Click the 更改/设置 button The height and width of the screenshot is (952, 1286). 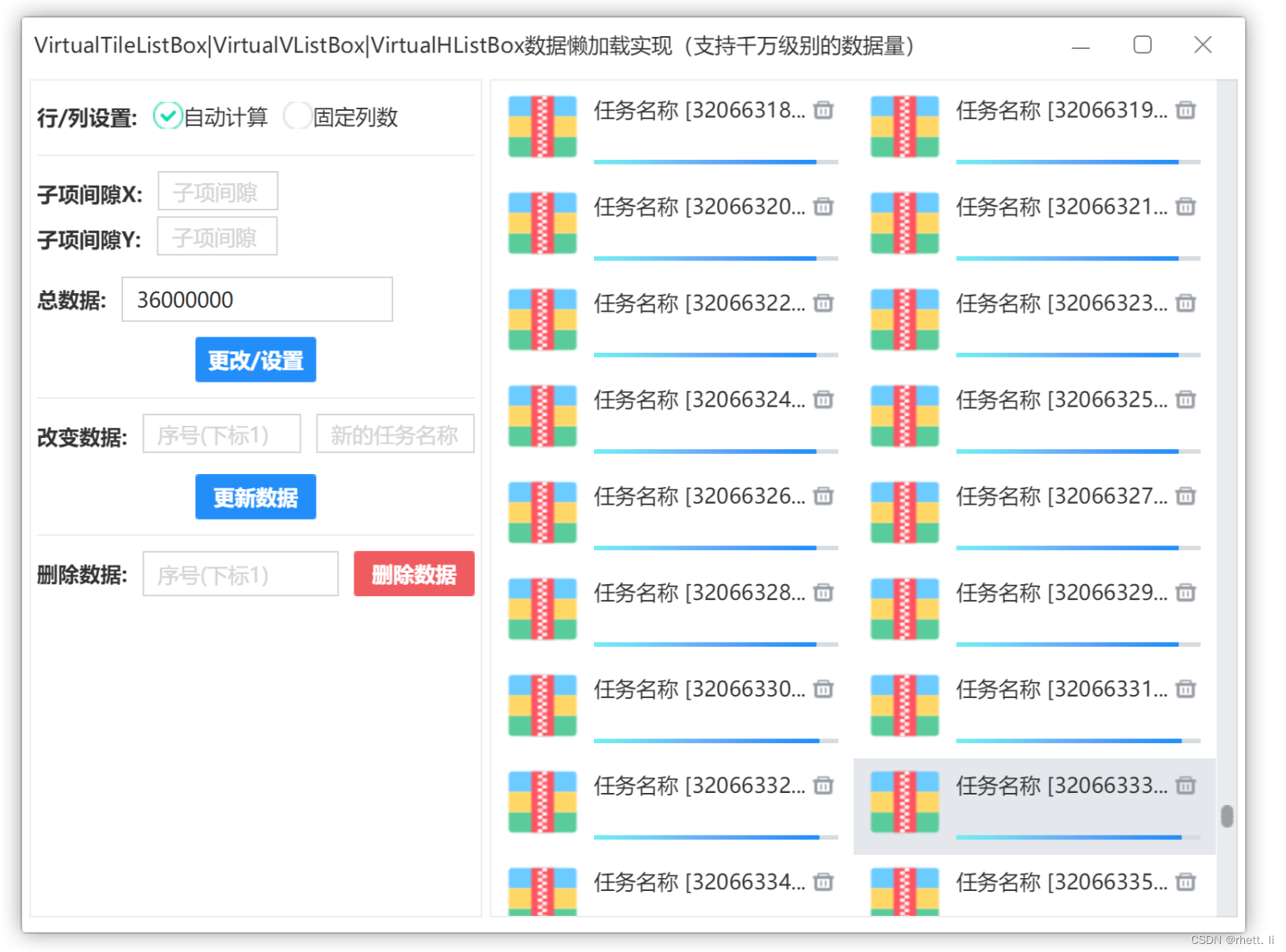click(x=256, y=360)
